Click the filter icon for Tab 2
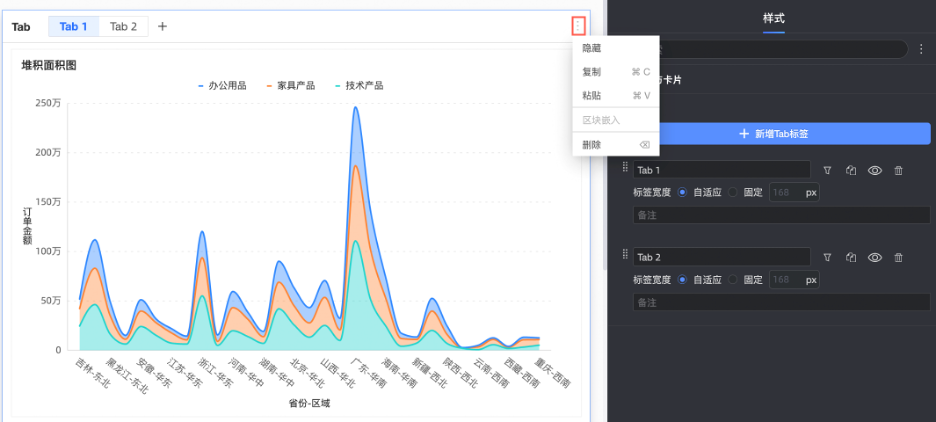This screenshot has height=422, width=936. [x=827, y=257]
